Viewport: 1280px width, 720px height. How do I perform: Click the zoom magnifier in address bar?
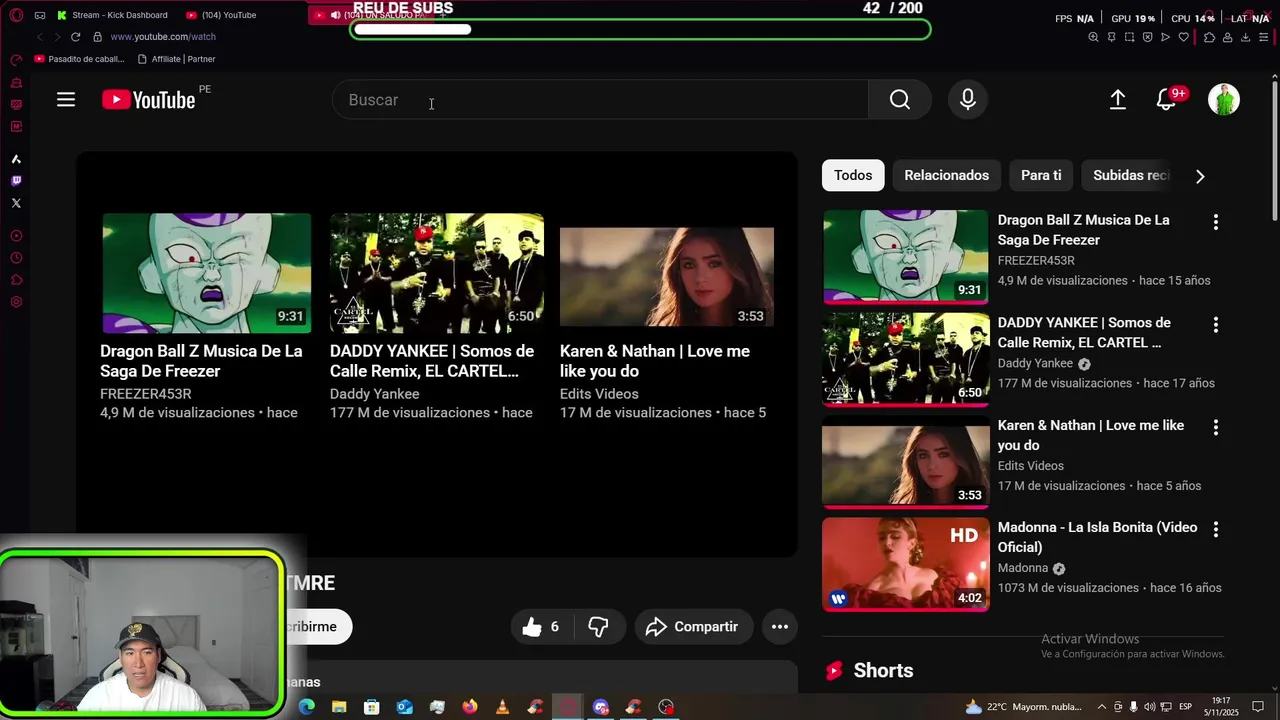click(1093, 37)
